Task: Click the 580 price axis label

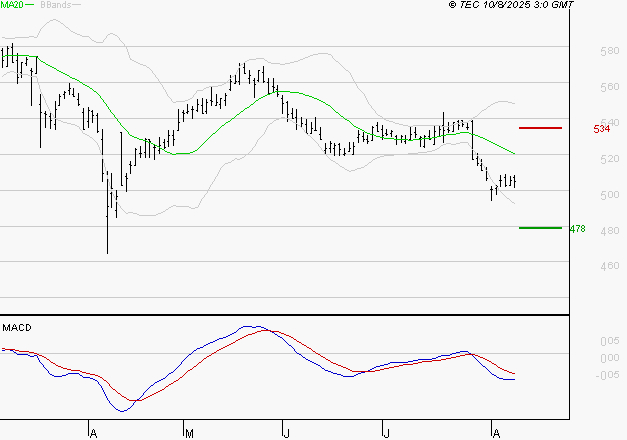Action: pyautogui.click(x=610, y=51)
